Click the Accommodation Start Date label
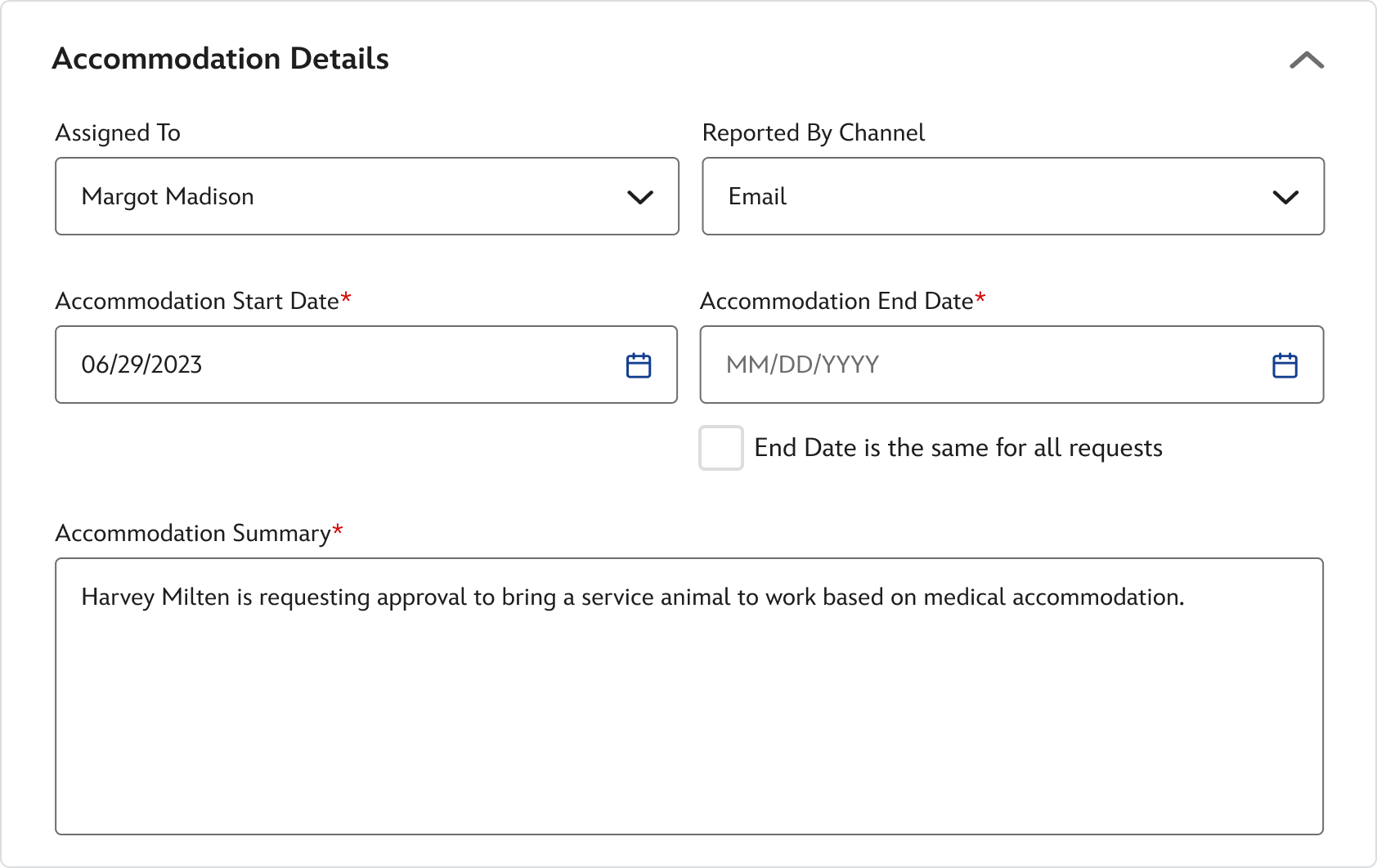This screenshot has height=868, width=1377. click(197, 301)
